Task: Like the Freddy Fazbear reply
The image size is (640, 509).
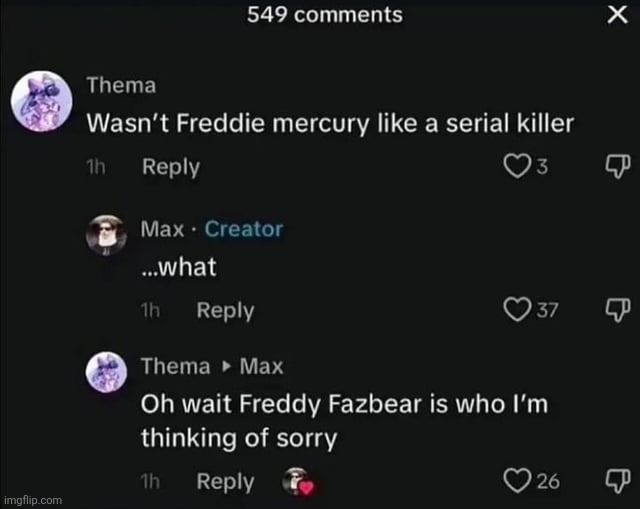Action: 519,482
